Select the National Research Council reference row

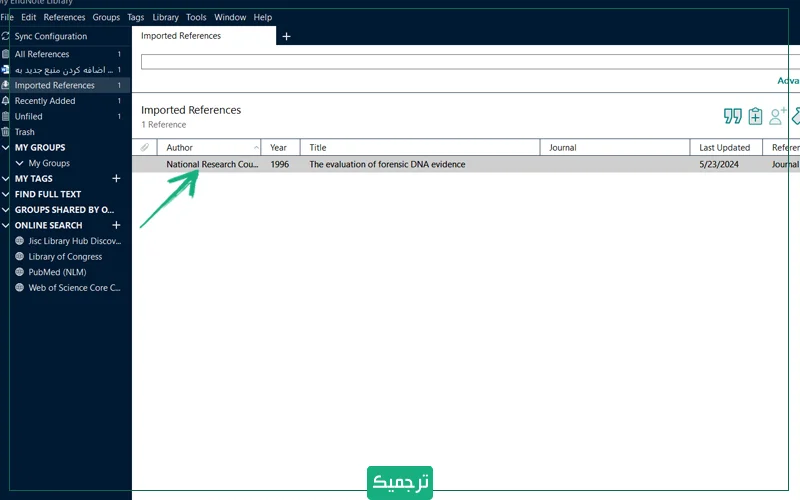click(x=400, y=164)
